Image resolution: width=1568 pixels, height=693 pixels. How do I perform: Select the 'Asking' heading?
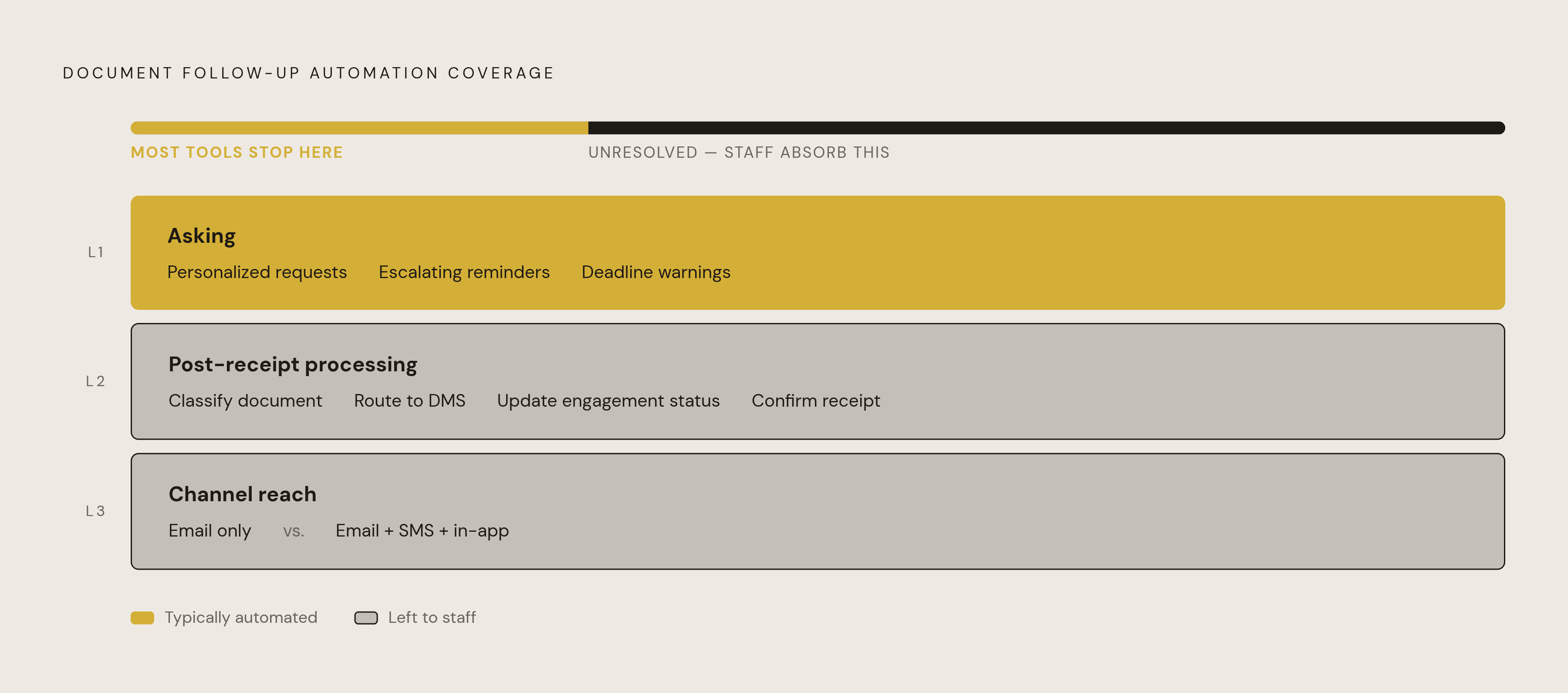point(202,236)
